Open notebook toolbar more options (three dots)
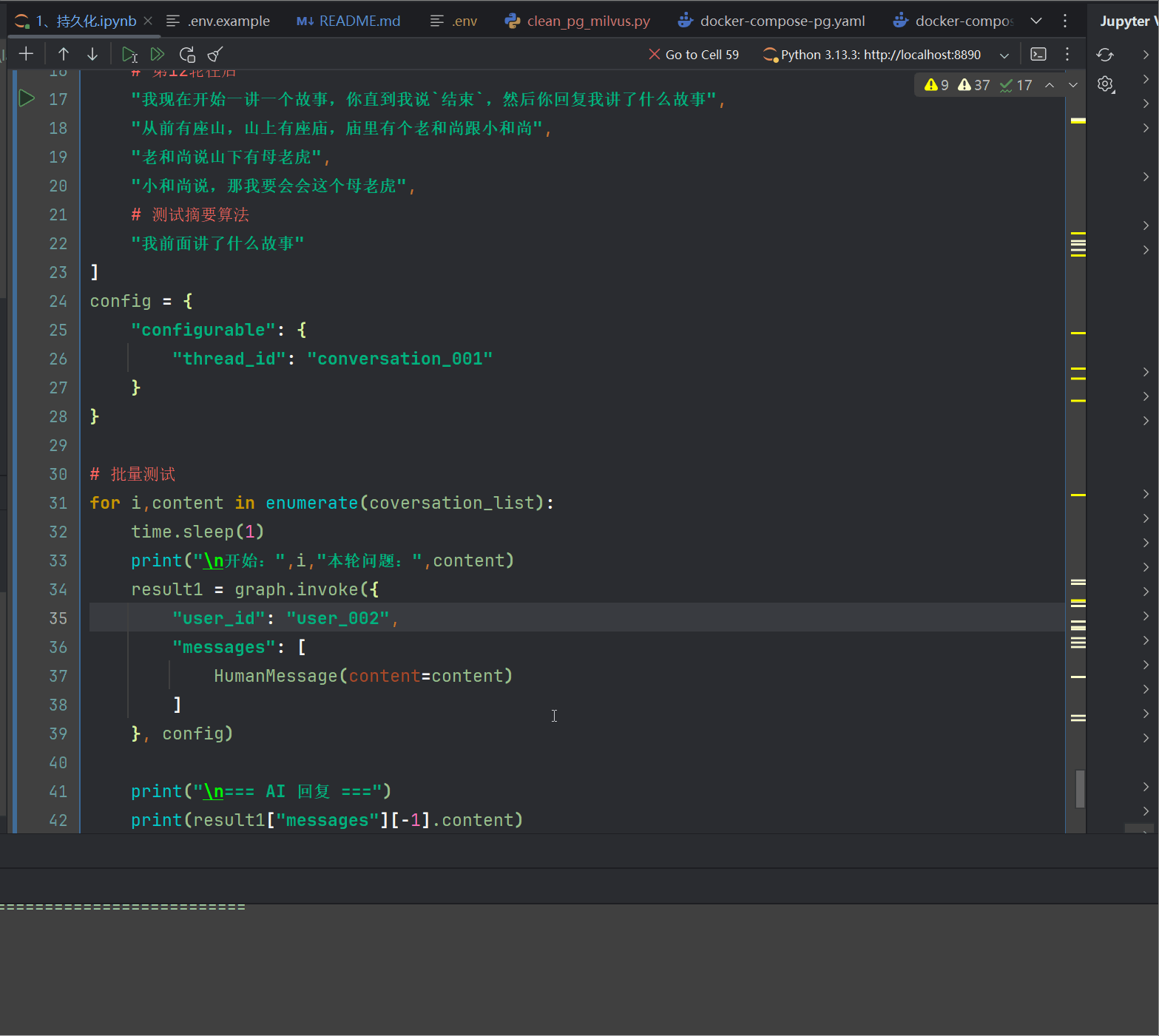The height and width of the screenshot is (1036, 1159). (1067, 54)
